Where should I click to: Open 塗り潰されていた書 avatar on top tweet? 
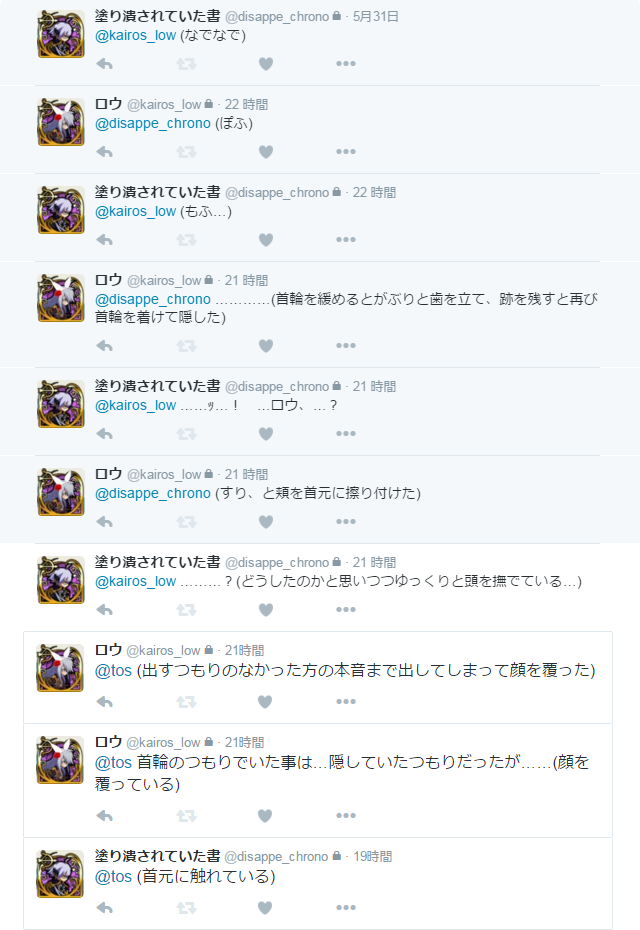pyautogui.click(x=61, y=34)
